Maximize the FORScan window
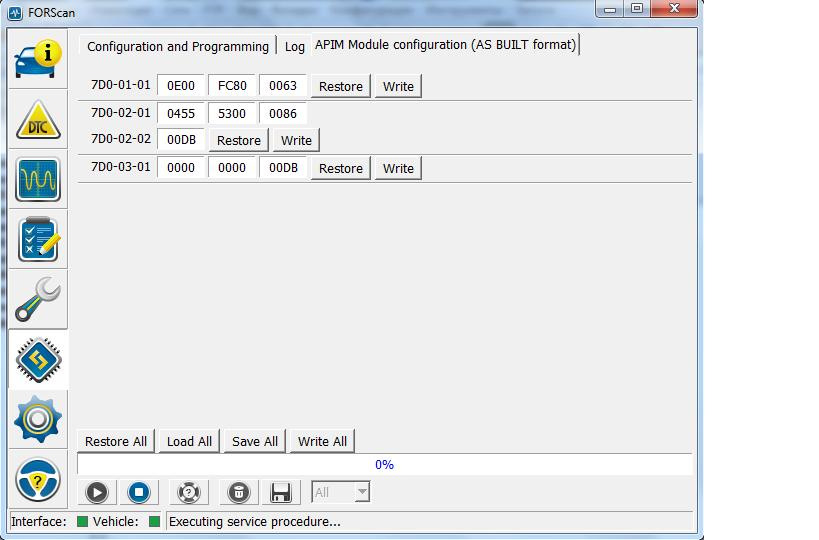 (637, 9)
